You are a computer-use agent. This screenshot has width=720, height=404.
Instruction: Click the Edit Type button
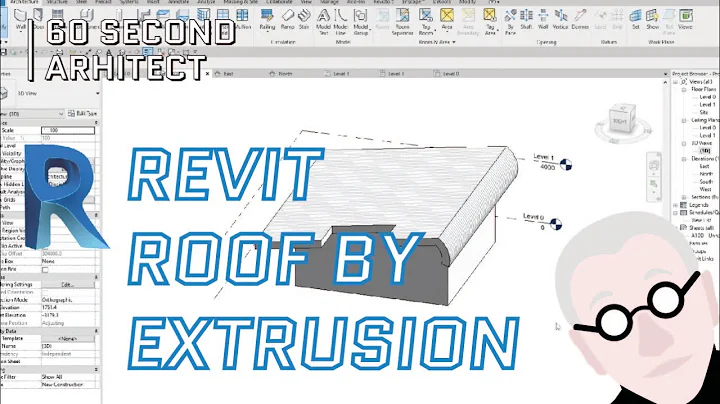[82, 113]
